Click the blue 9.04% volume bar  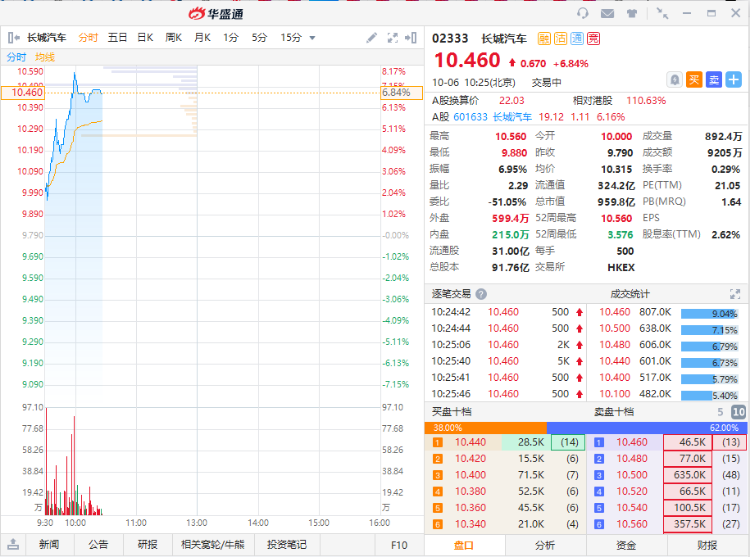(709, 313)
